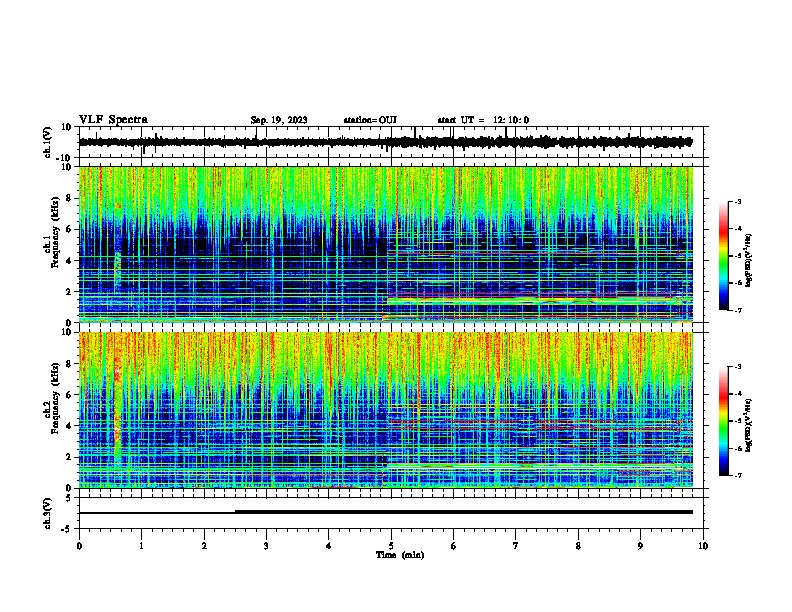Click the "ch.1(V)" waveform axis label
The height and width of the screenshot is (612, 792).
[x=48, y=142]
